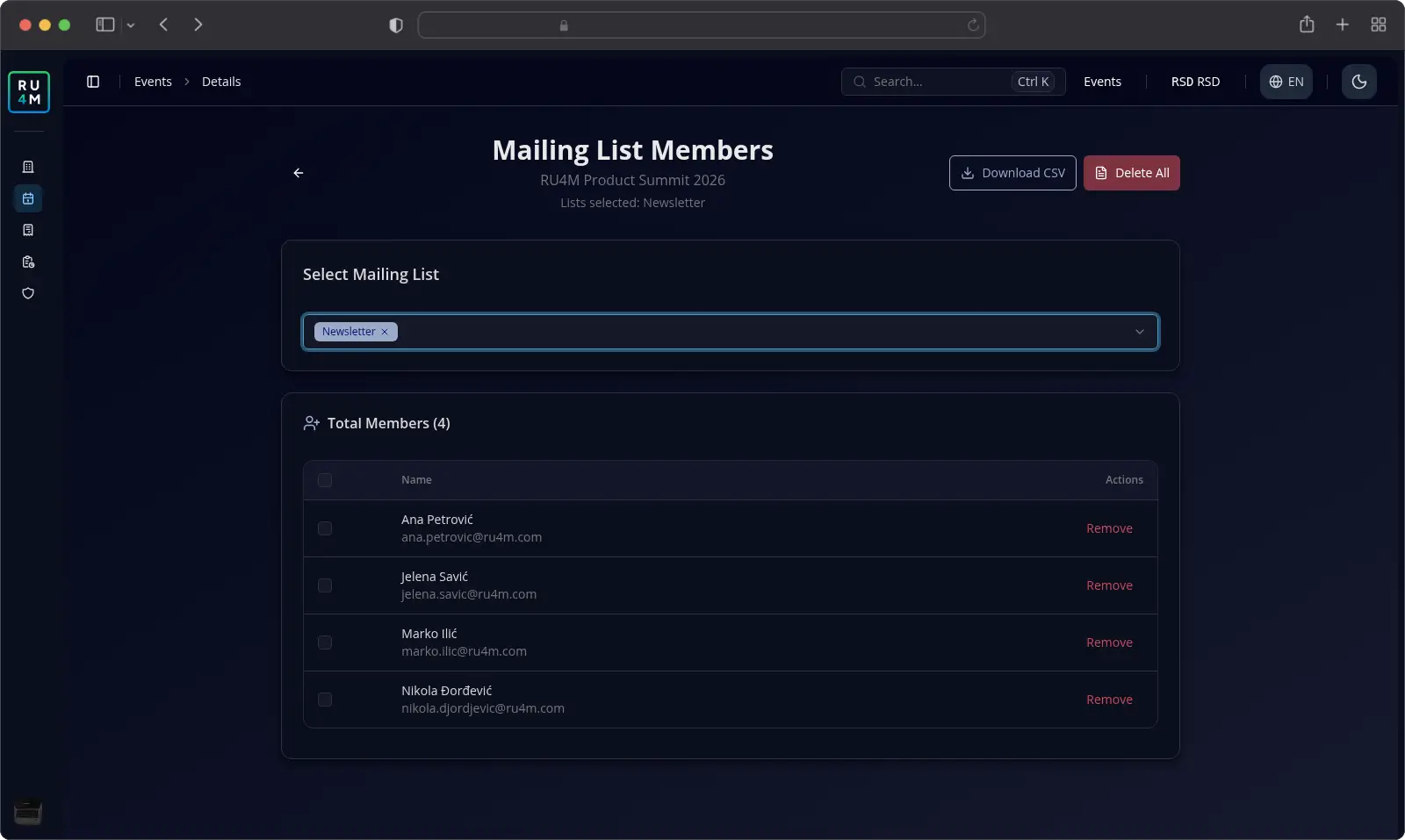Focus the Search field in the header
This screenshot has width=1405, height=840.
coord(954,82)
